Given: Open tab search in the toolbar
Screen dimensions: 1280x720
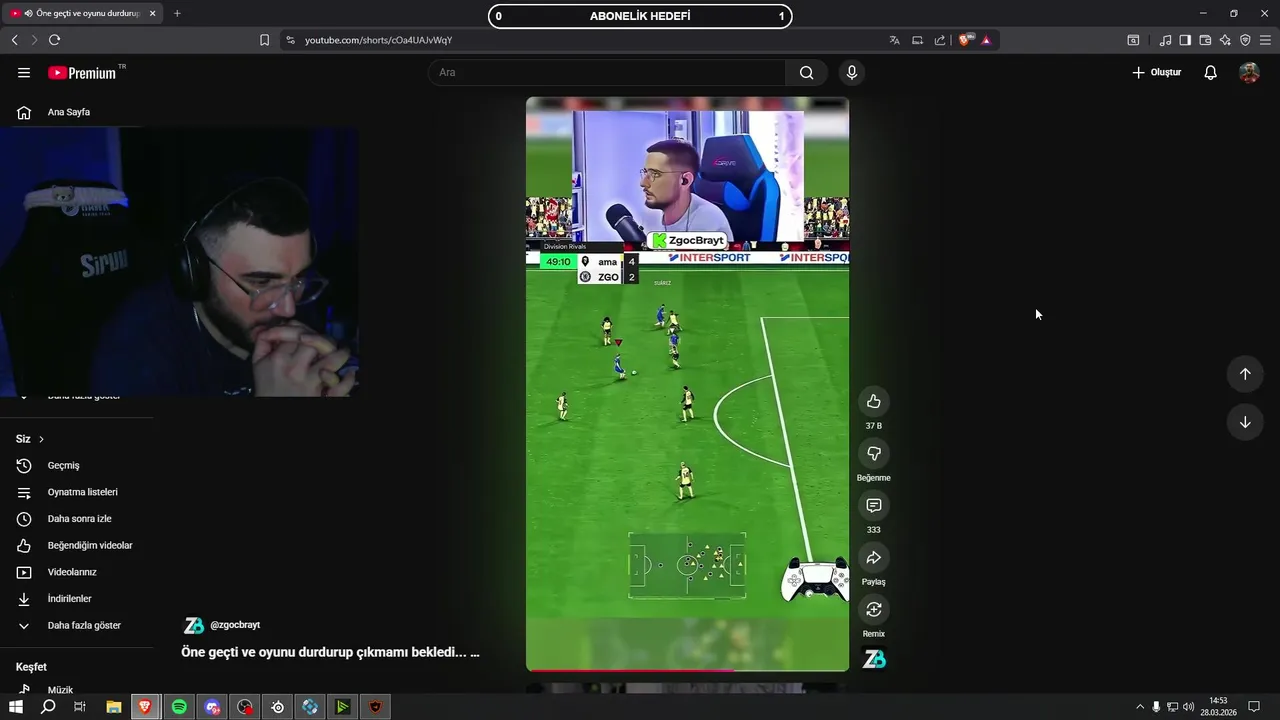Looking at the screenshot, I should (1133, 40).
